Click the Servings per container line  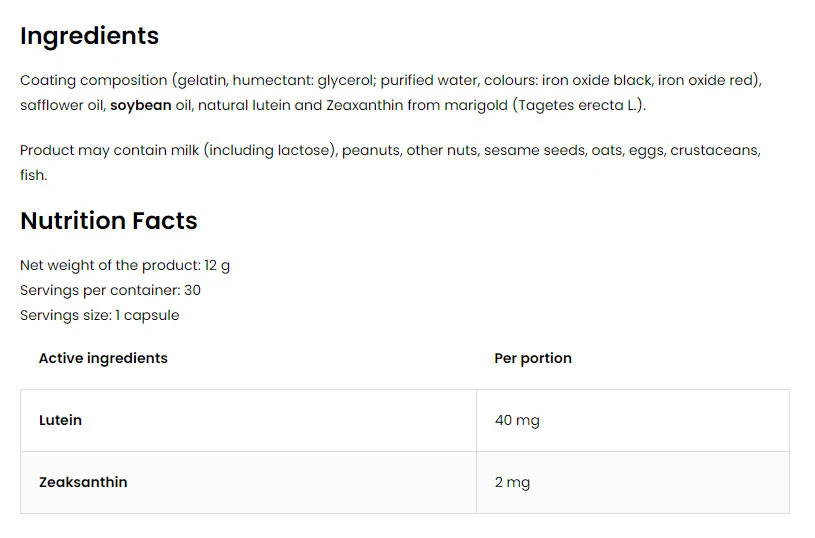pos(110,290)
